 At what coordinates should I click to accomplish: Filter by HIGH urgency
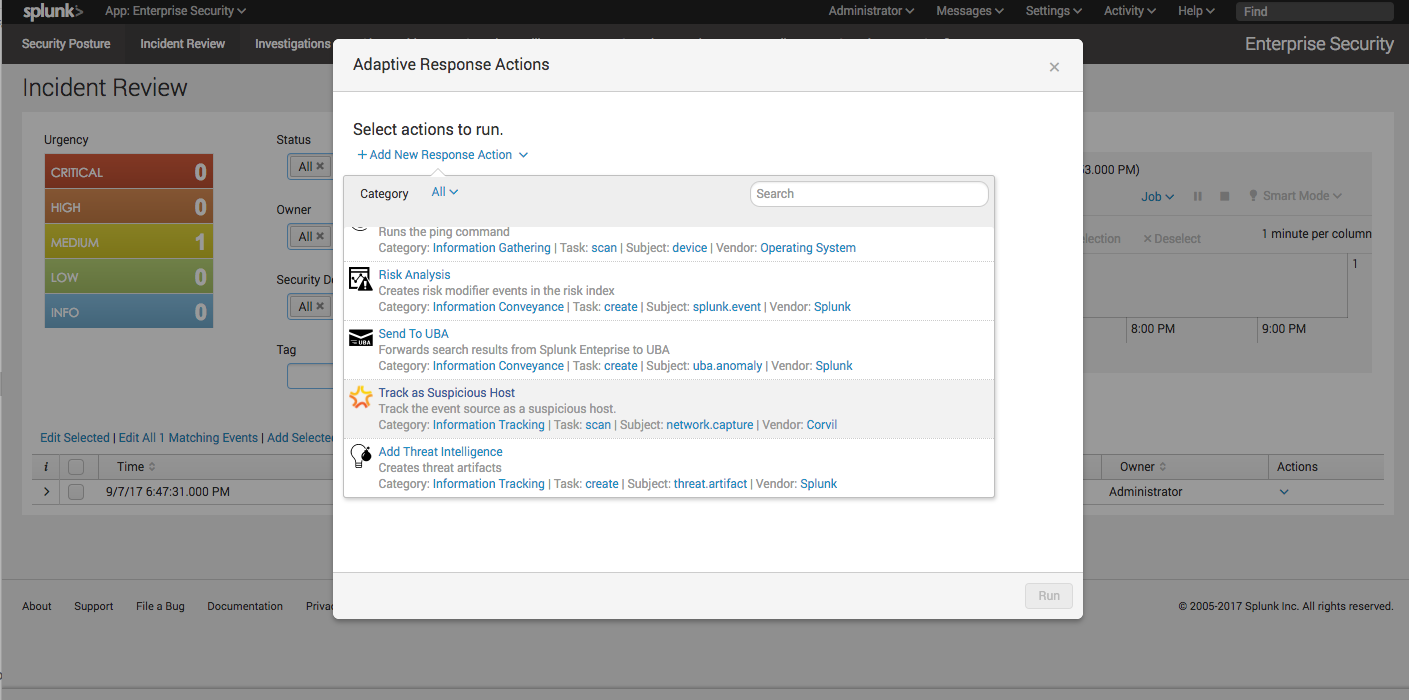pyautogui.click(x=129, y=207)
